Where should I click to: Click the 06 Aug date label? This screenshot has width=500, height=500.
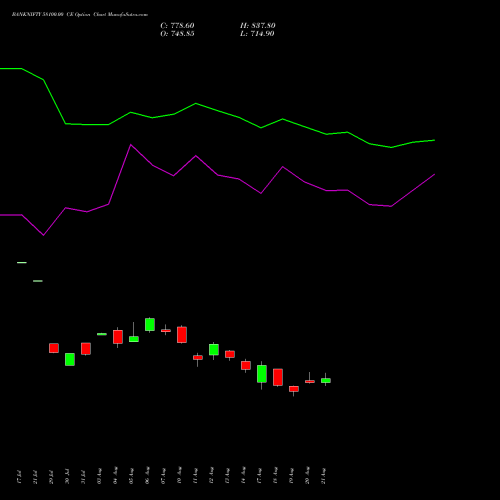coord(147,476)
